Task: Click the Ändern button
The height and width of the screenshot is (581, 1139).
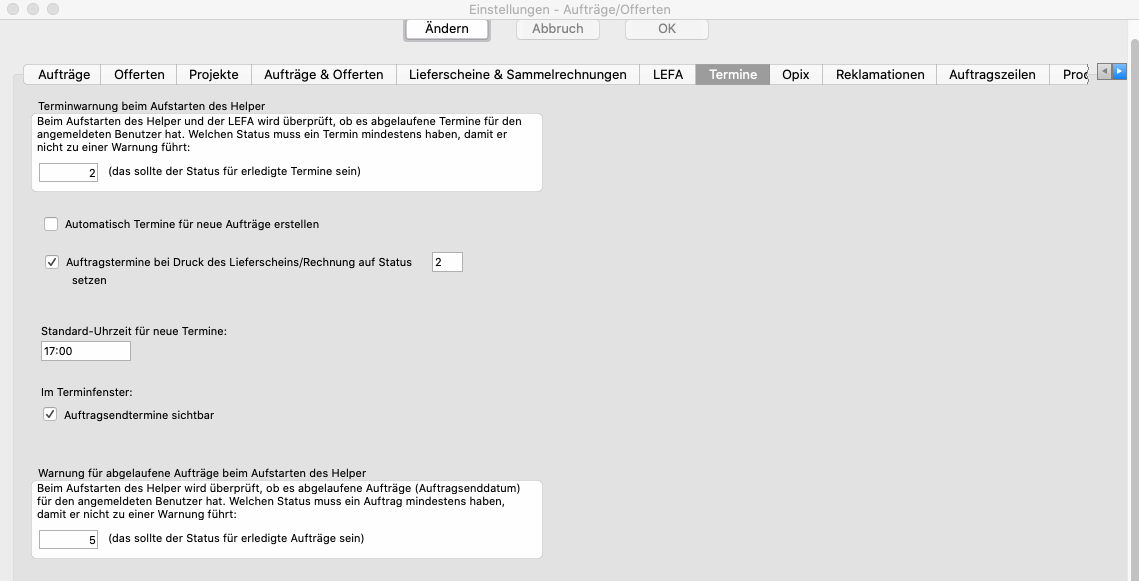Action: click(x=447, y=29)
